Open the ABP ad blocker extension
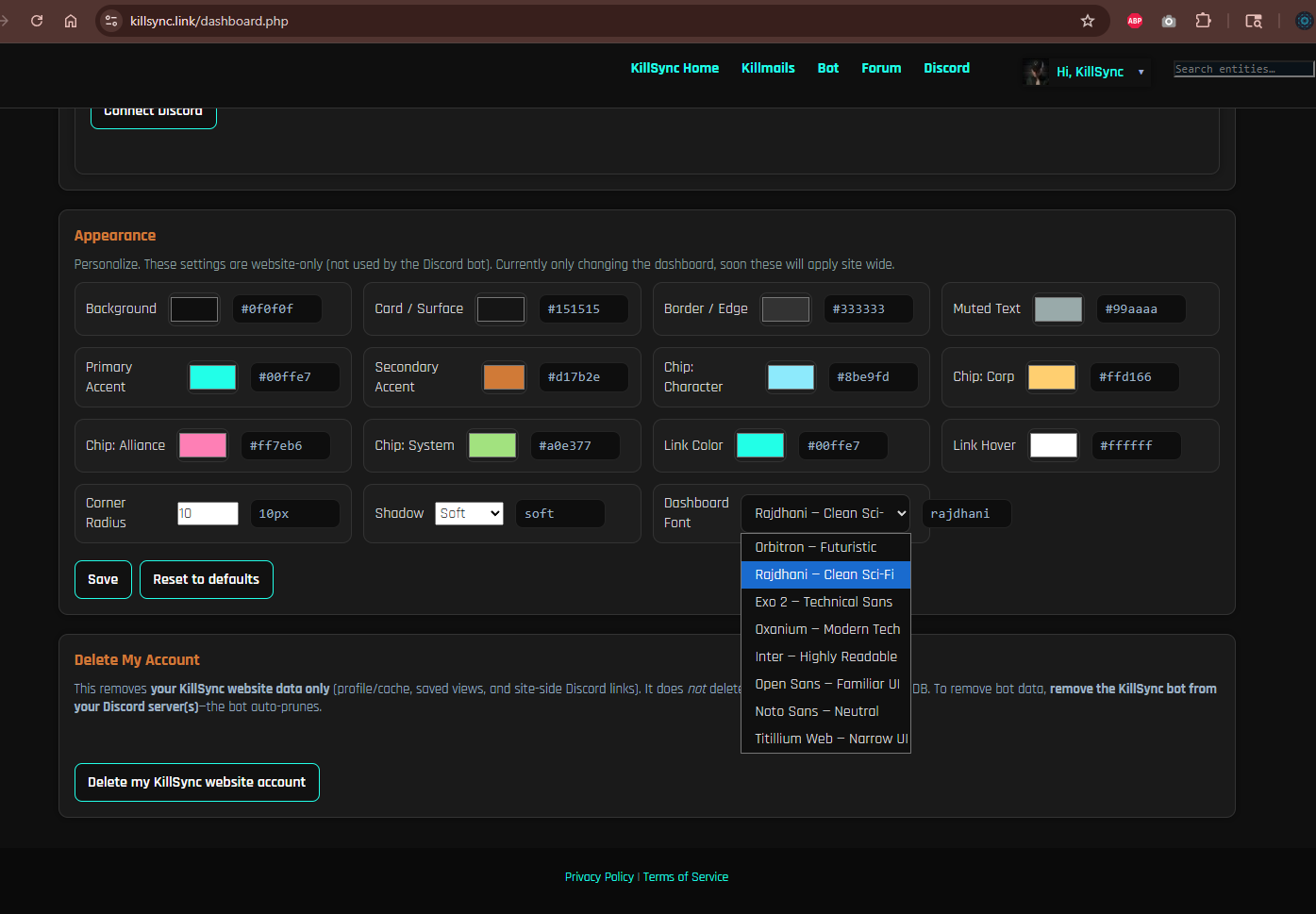Viewport: 1316px width, 914px height. point(1135,21)
